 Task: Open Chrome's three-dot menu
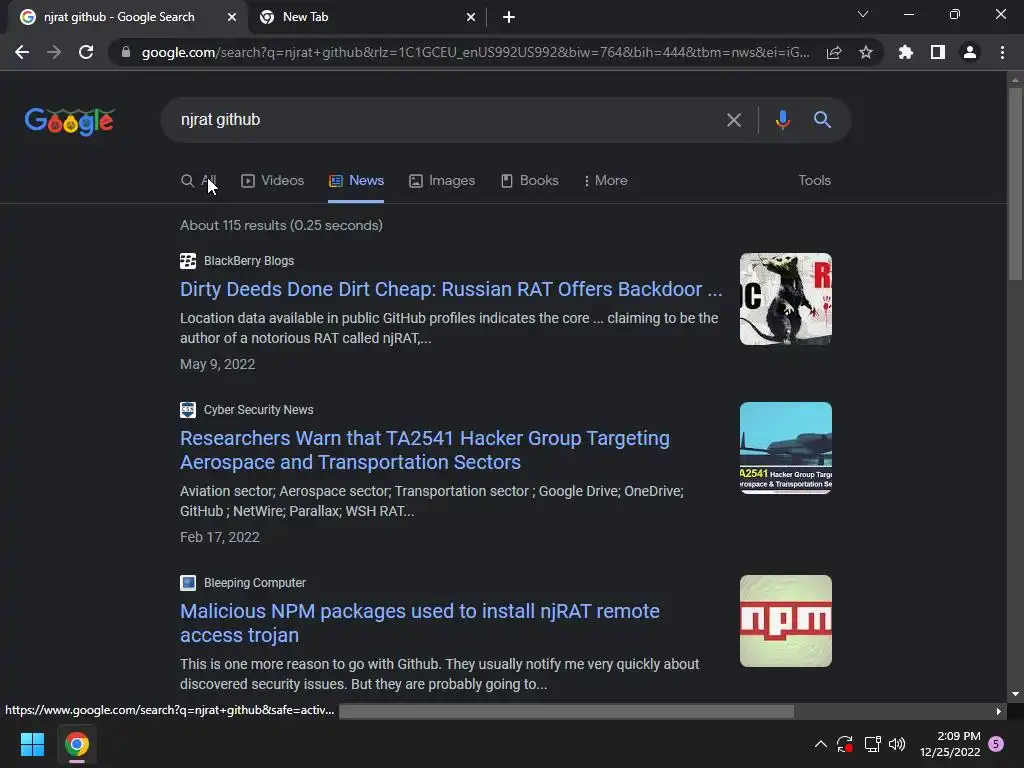point(1002,52)
